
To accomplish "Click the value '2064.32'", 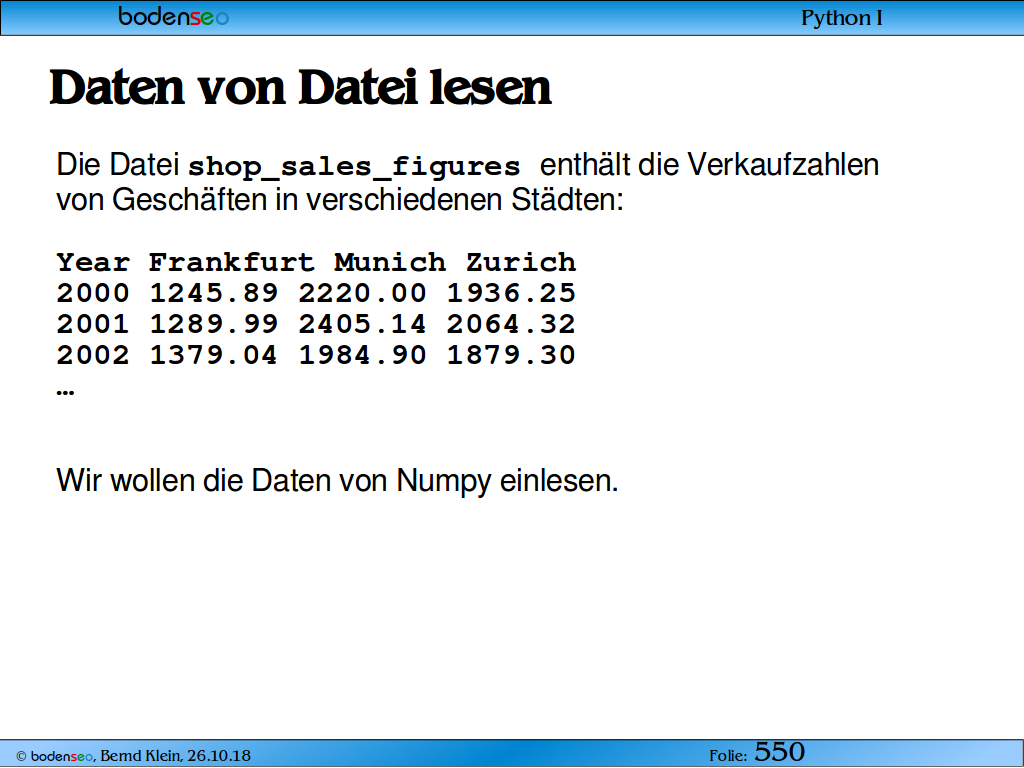I will tap(511, 325).
